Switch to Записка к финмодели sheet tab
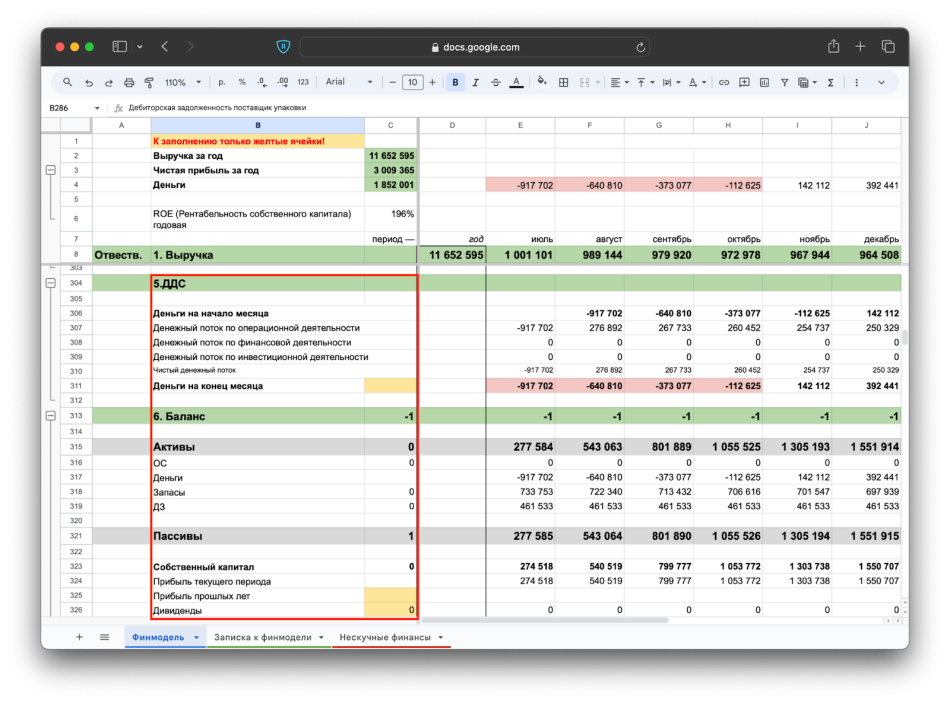 (x=263, y=637)
